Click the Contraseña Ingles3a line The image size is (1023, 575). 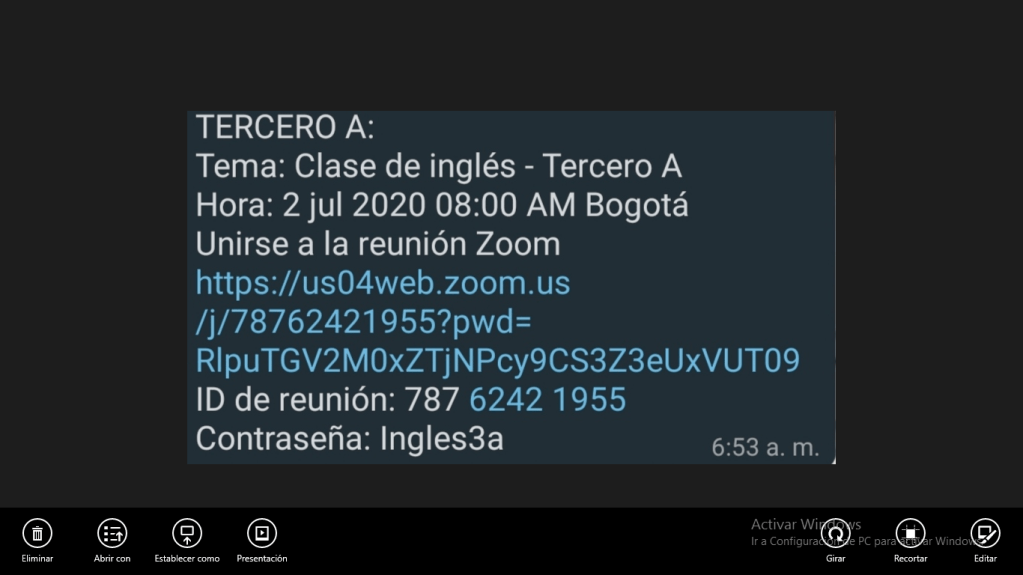tap(350, 439)
